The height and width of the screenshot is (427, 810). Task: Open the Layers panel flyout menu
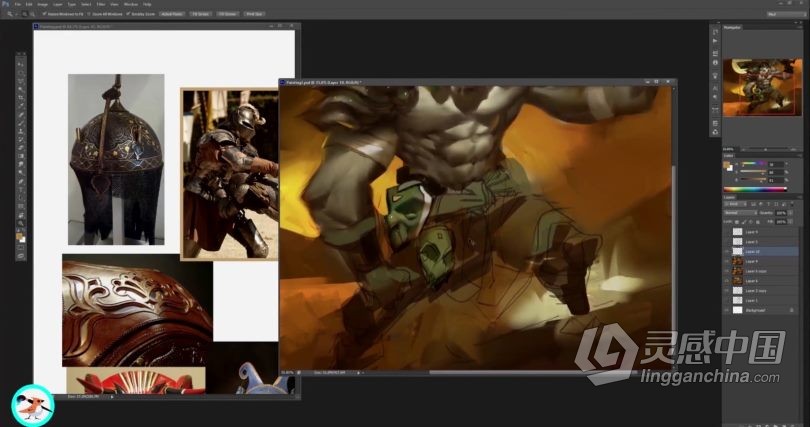click(x=800, y=197)
